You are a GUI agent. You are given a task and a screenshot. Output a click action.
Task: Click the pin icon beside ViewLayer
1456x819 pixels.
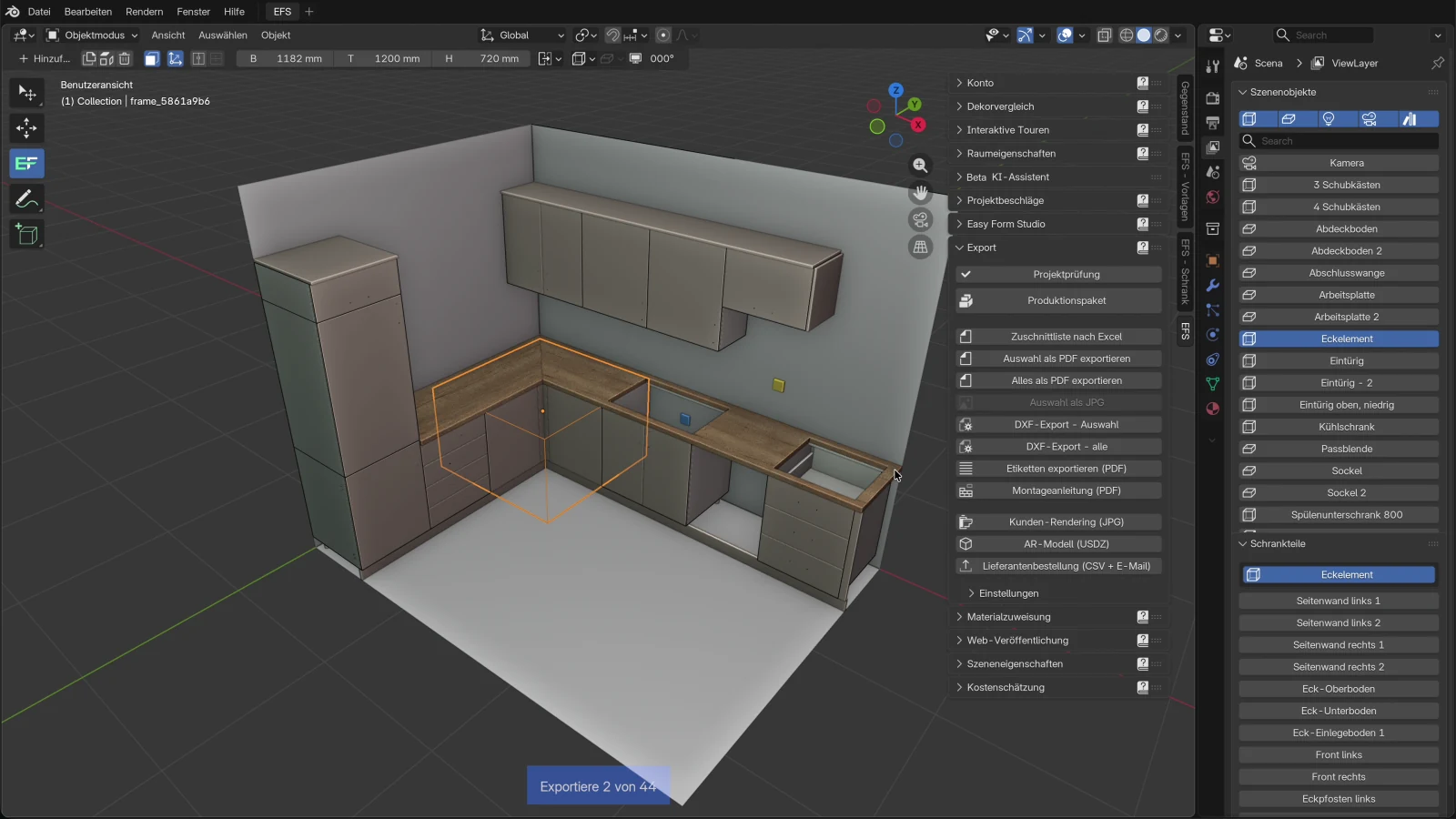(x=1438, y=63)
